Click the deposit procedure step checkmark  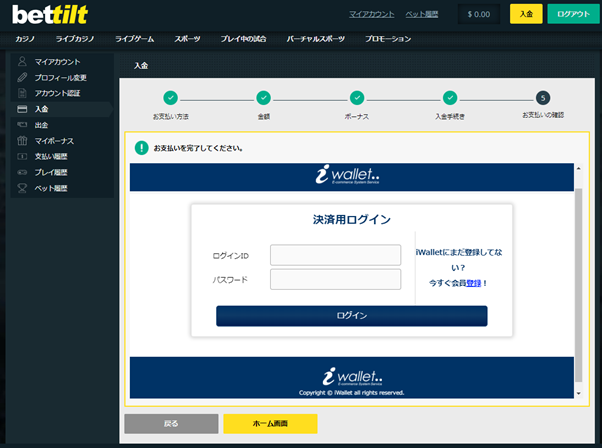(x=450, y=98)
